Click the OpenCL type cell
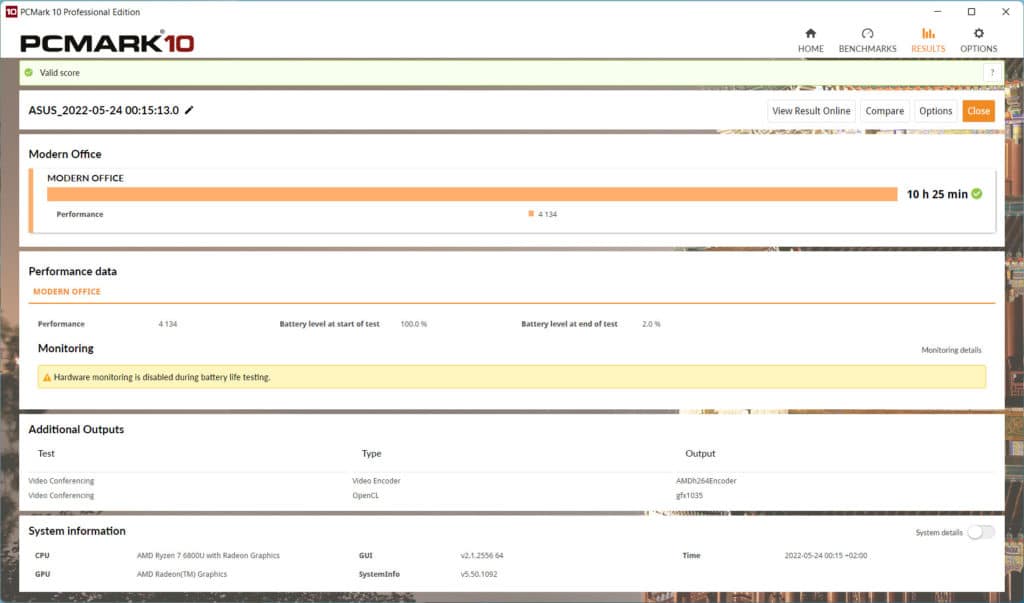 tap(365, 495)
